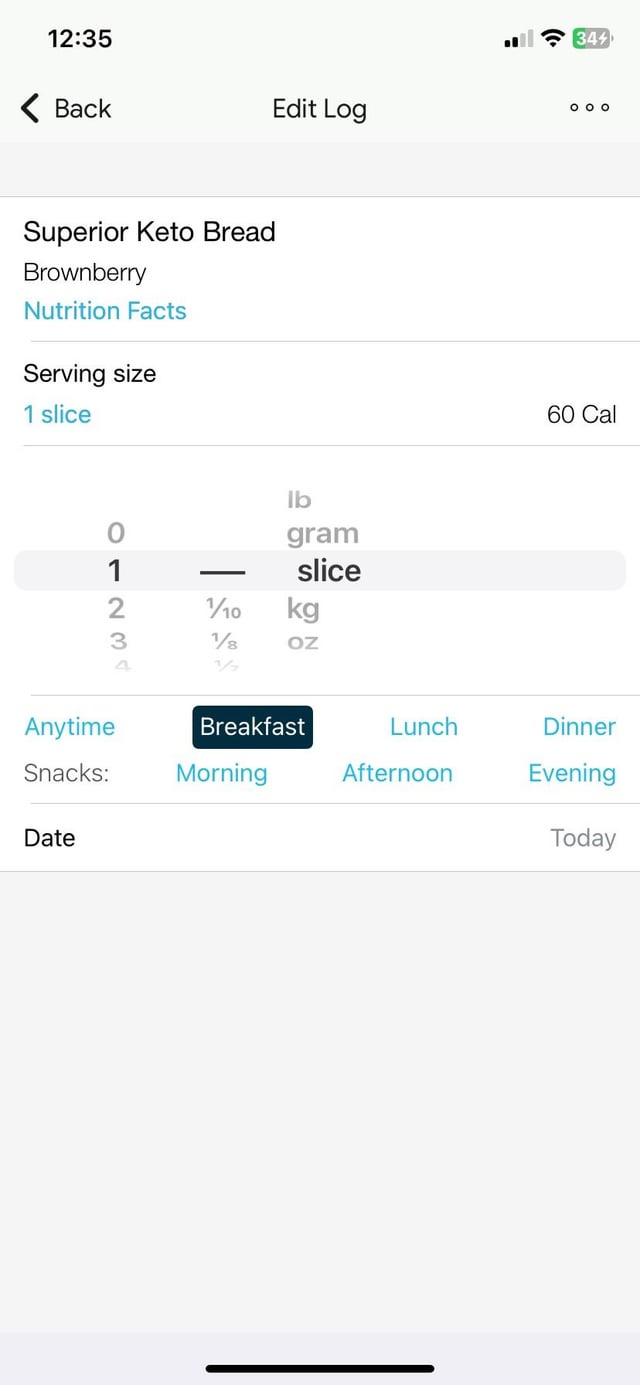Open Nutrition Facts link
The width and height of the screenshot is (640, 1385).
pyautogui.click(x=105, y=311)
